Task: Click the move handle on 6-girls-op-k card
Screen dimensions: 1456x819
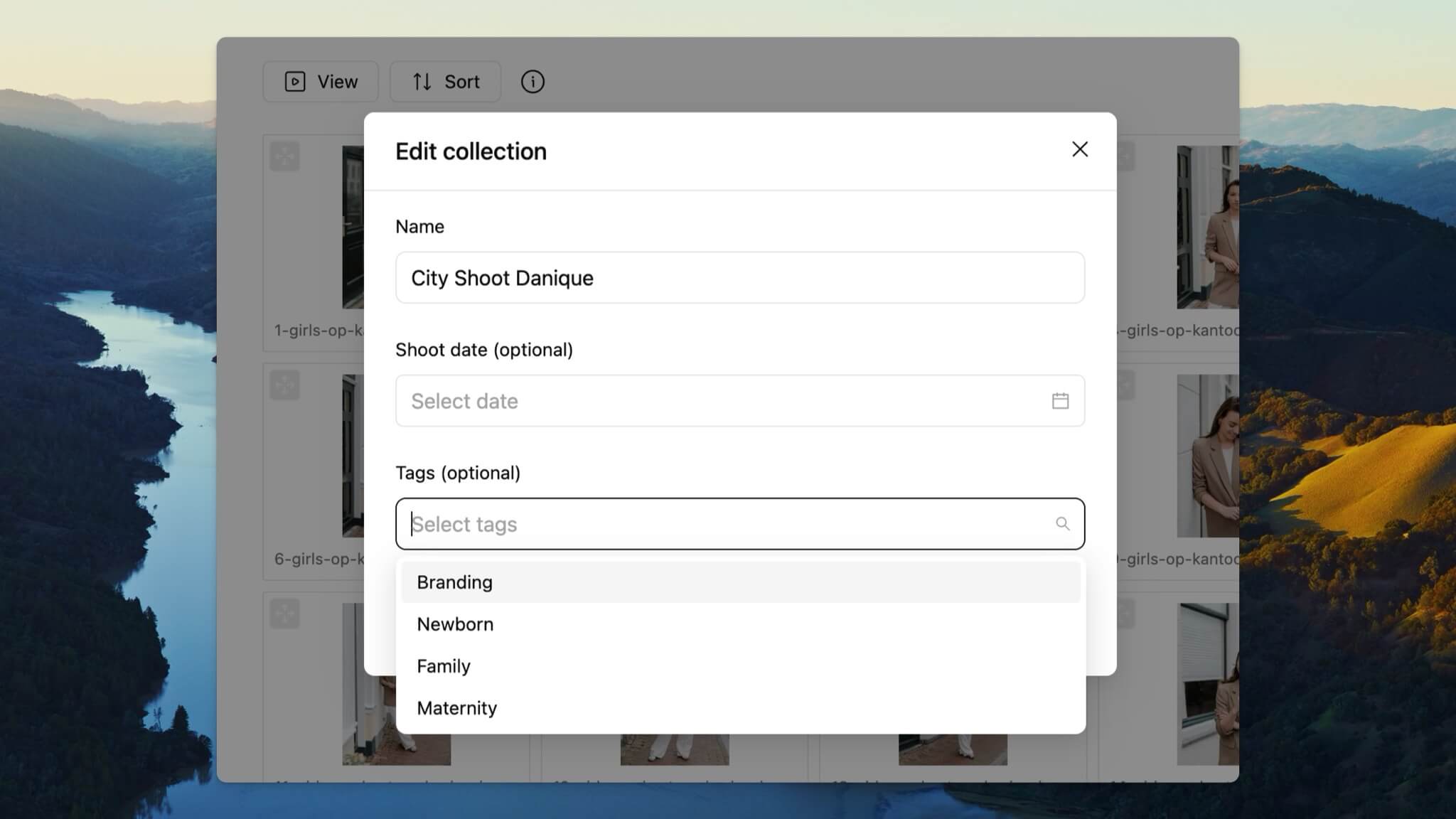Action: click(285, 385)
